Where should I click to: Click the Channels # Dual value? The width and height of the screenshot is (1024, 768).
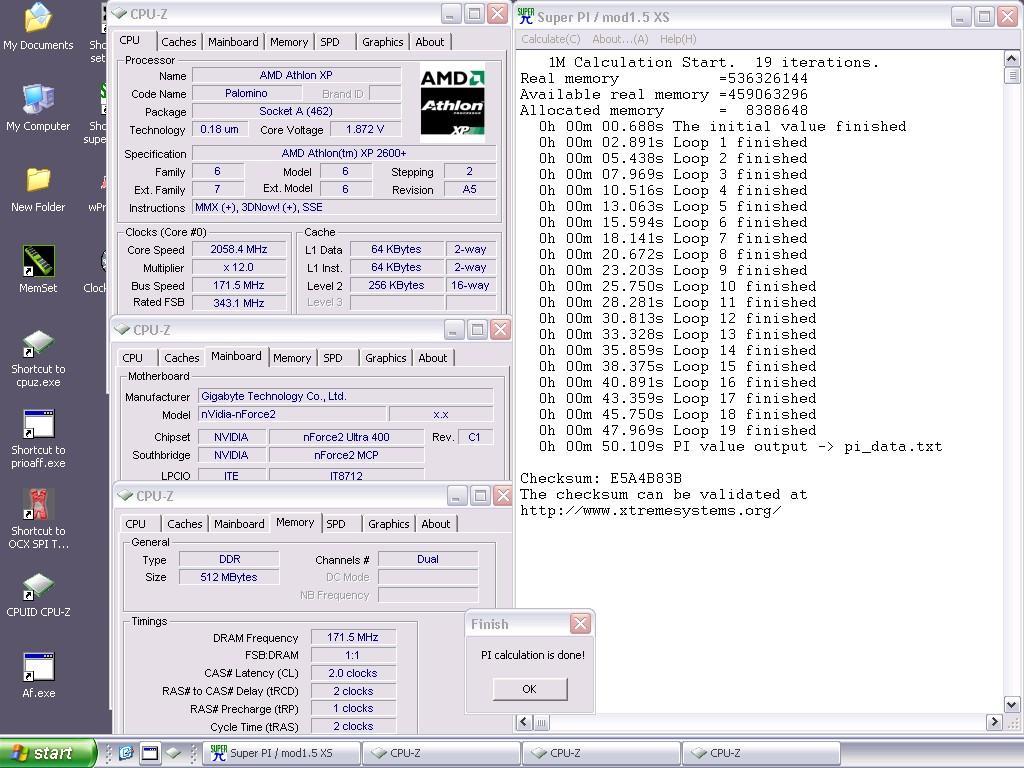(428, 559)
